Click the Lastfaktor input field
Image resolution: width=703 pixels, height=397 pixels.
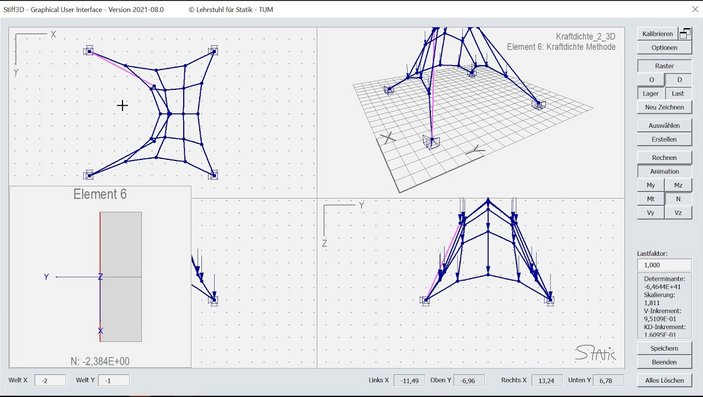click(x=664, y=265)
